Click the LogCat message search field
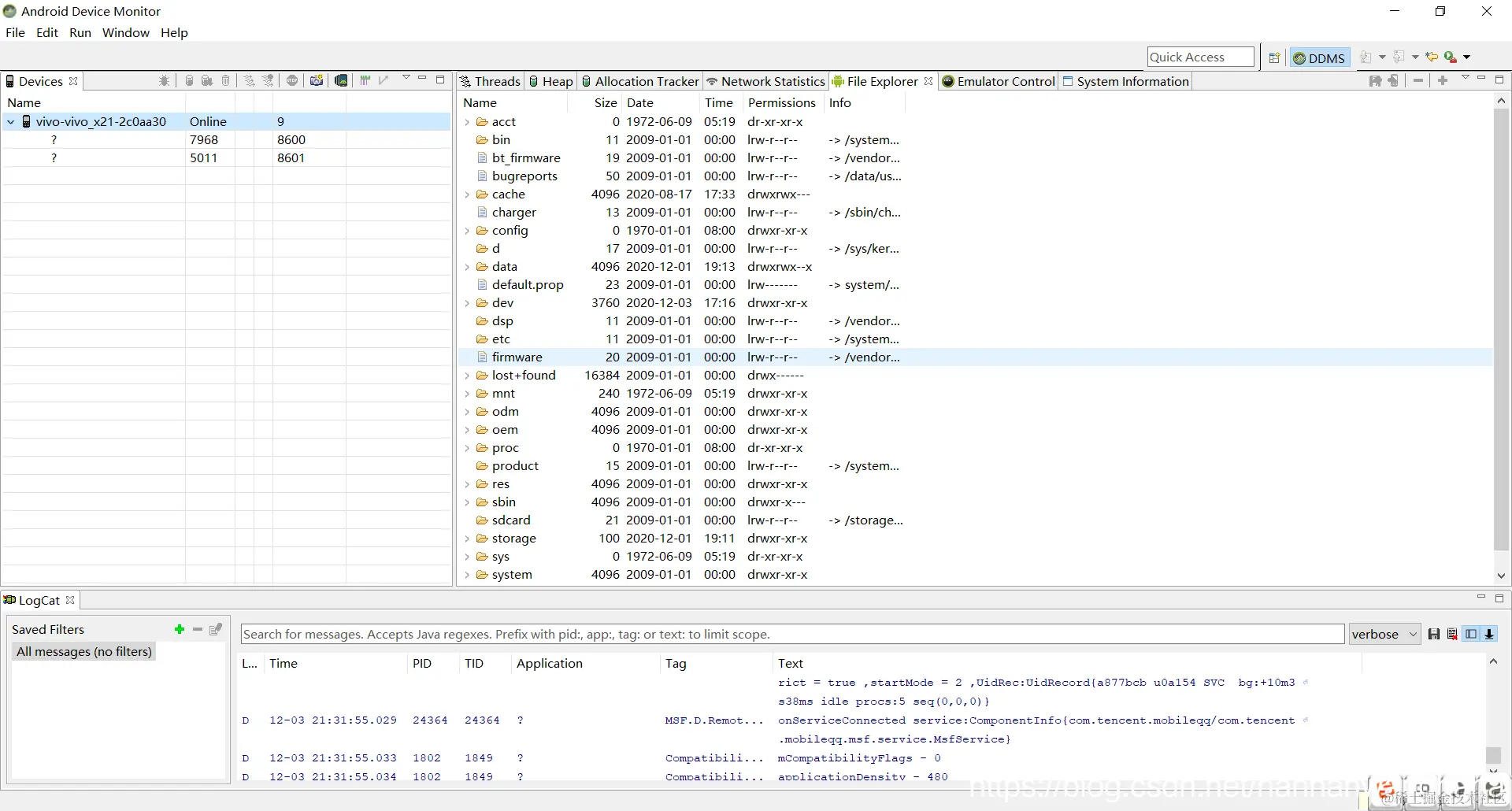Screen dimensions: 1512x811 (x=793, y=635)
